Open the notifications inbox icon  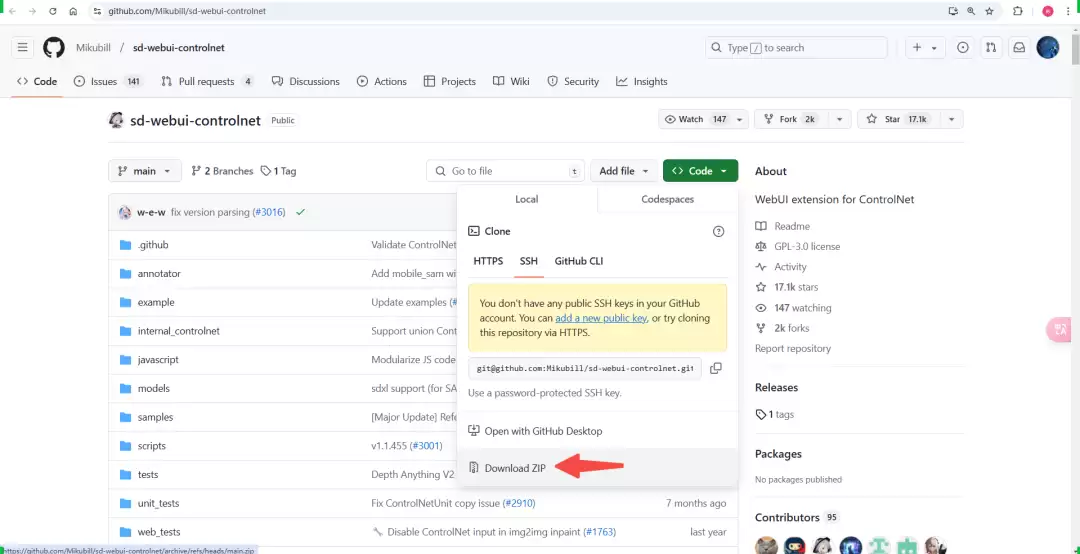[x=1019, y=48]
